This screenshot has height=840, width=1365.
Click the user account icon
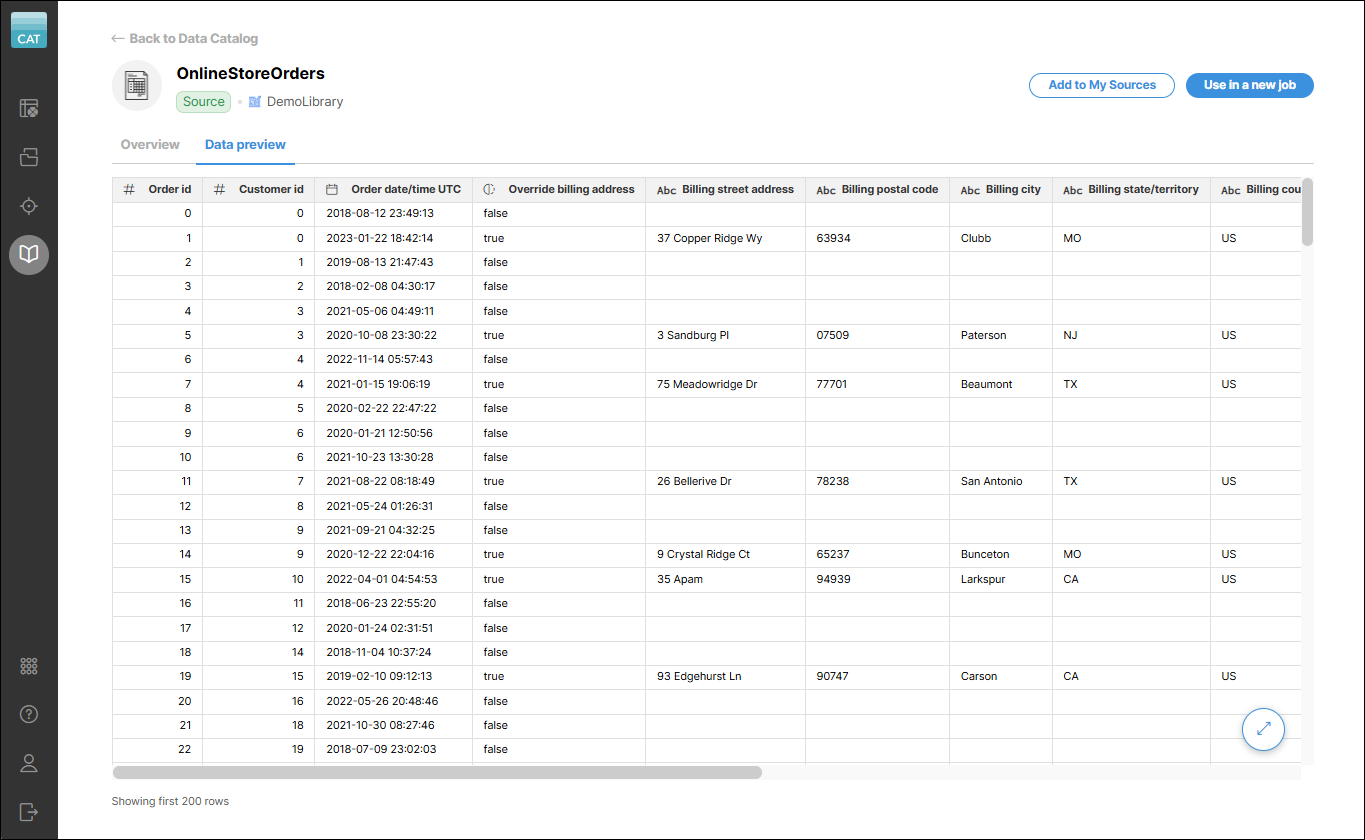pos(28,763)
